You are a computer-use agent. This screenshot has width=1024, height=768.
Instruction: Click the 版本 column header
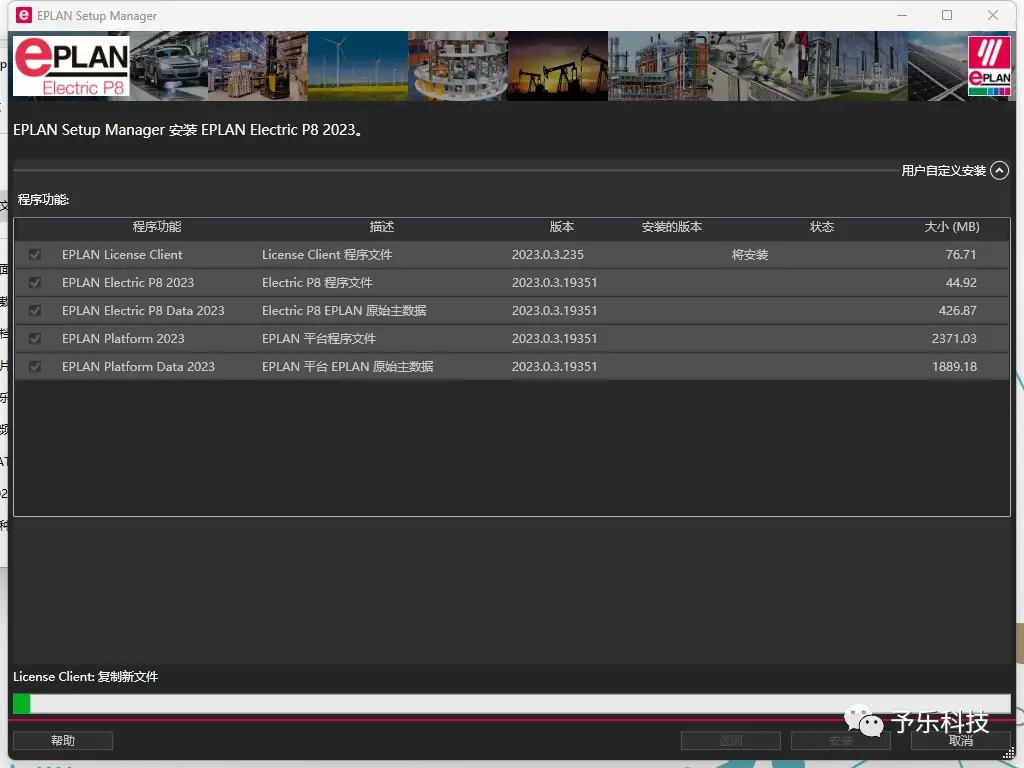561,227
